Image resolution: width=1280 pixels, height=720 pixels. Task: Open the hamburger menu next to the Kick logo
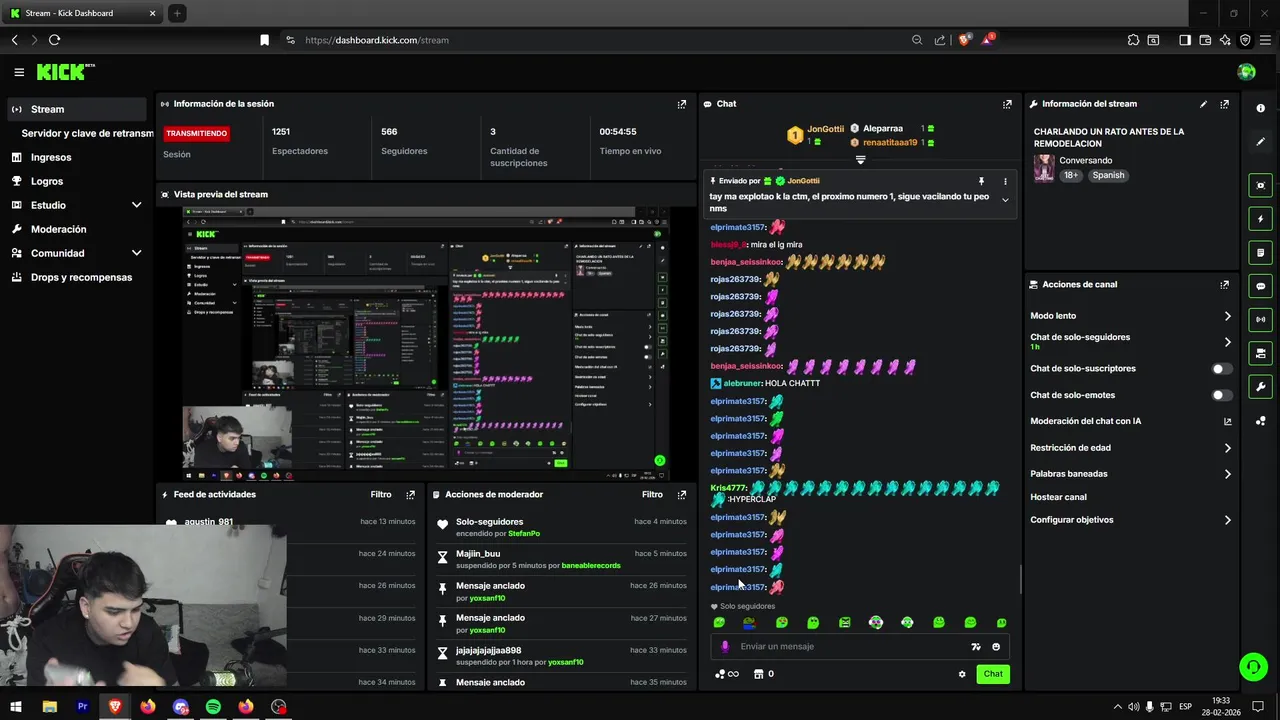pyautogui.click(x=19, y=72)
